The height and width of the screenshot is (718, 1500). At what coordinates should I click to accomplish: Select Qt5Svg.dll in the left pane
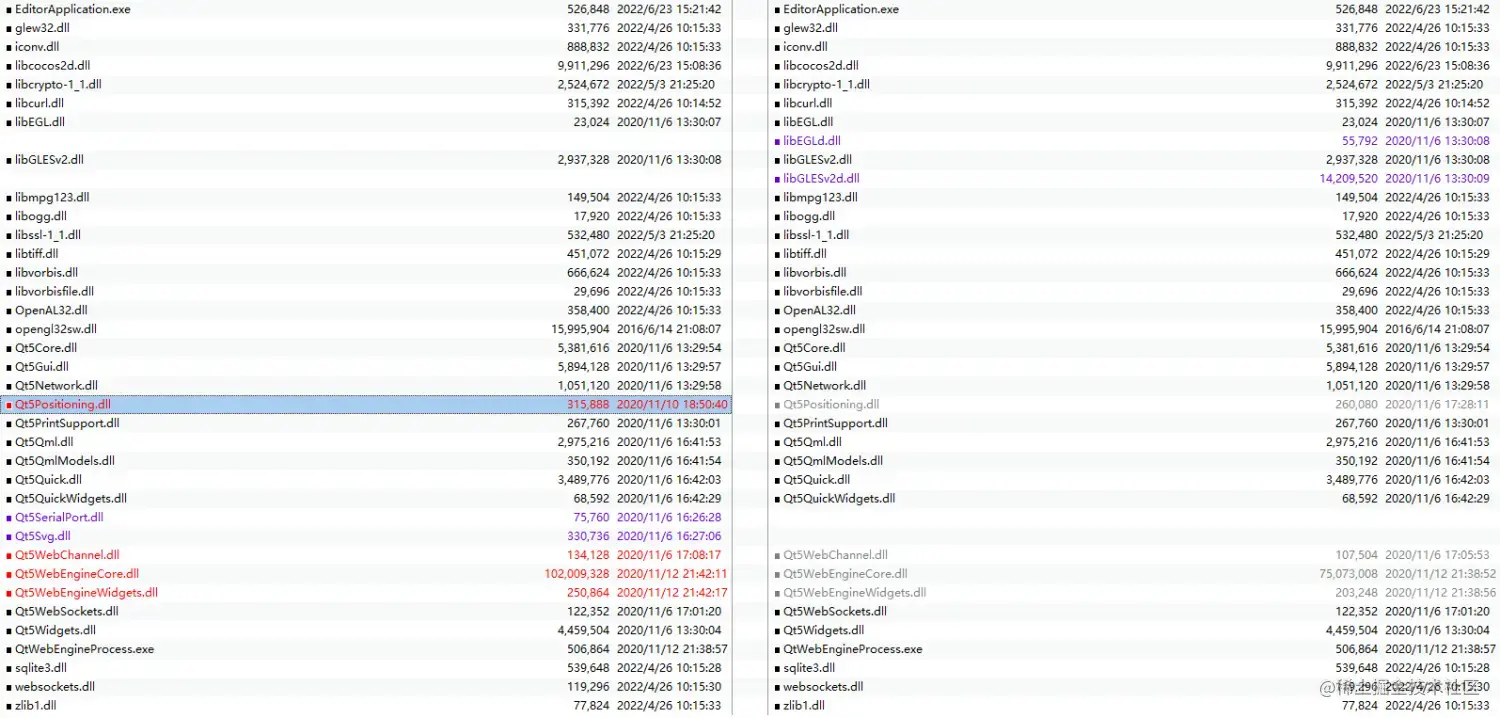(42, 537)
